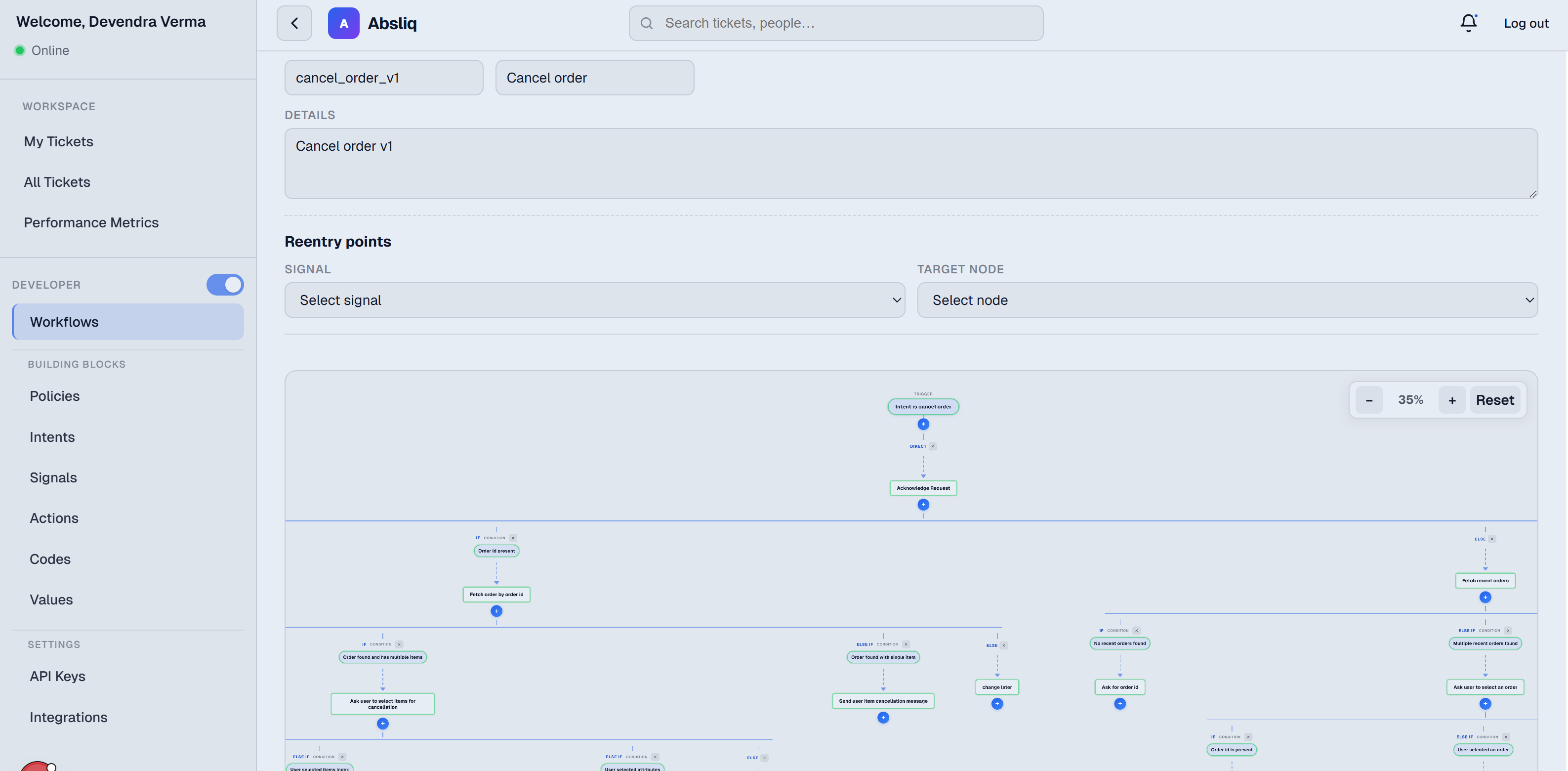Toggle the Developer mode switch

click(x=225, y=284)
